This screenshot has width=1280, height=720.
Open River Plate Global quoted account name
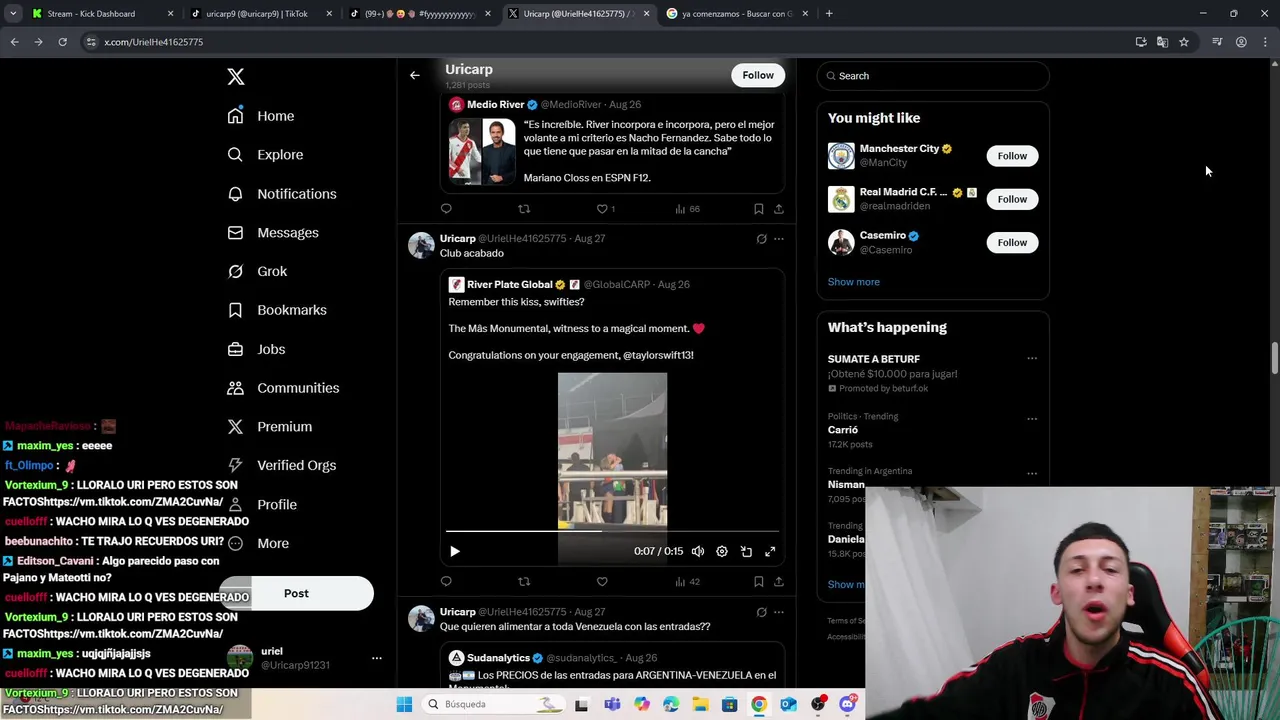[x=509, y=284]
